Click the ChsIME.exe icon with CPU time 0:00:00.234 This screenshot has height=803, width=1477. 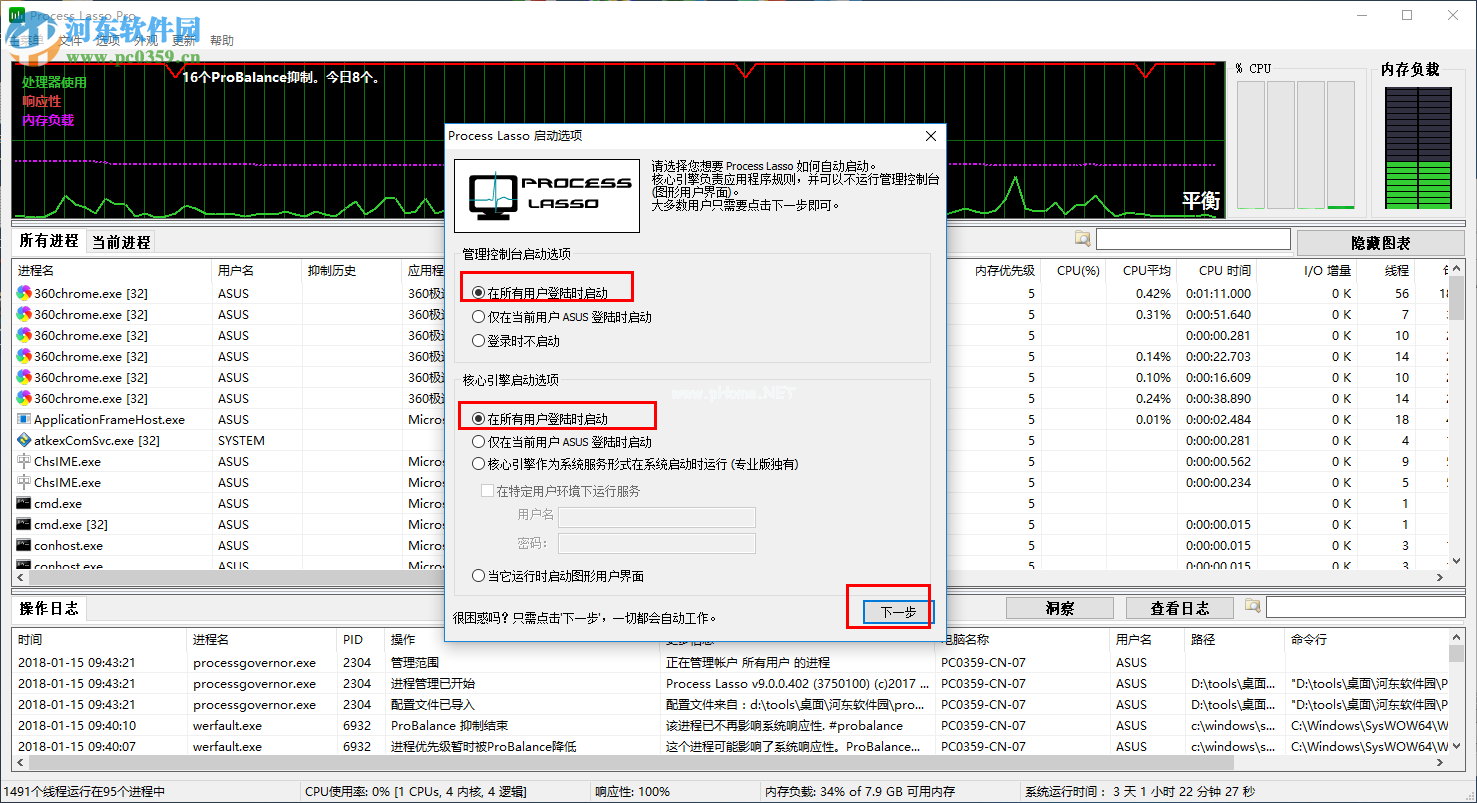click(x=24, y=482)
